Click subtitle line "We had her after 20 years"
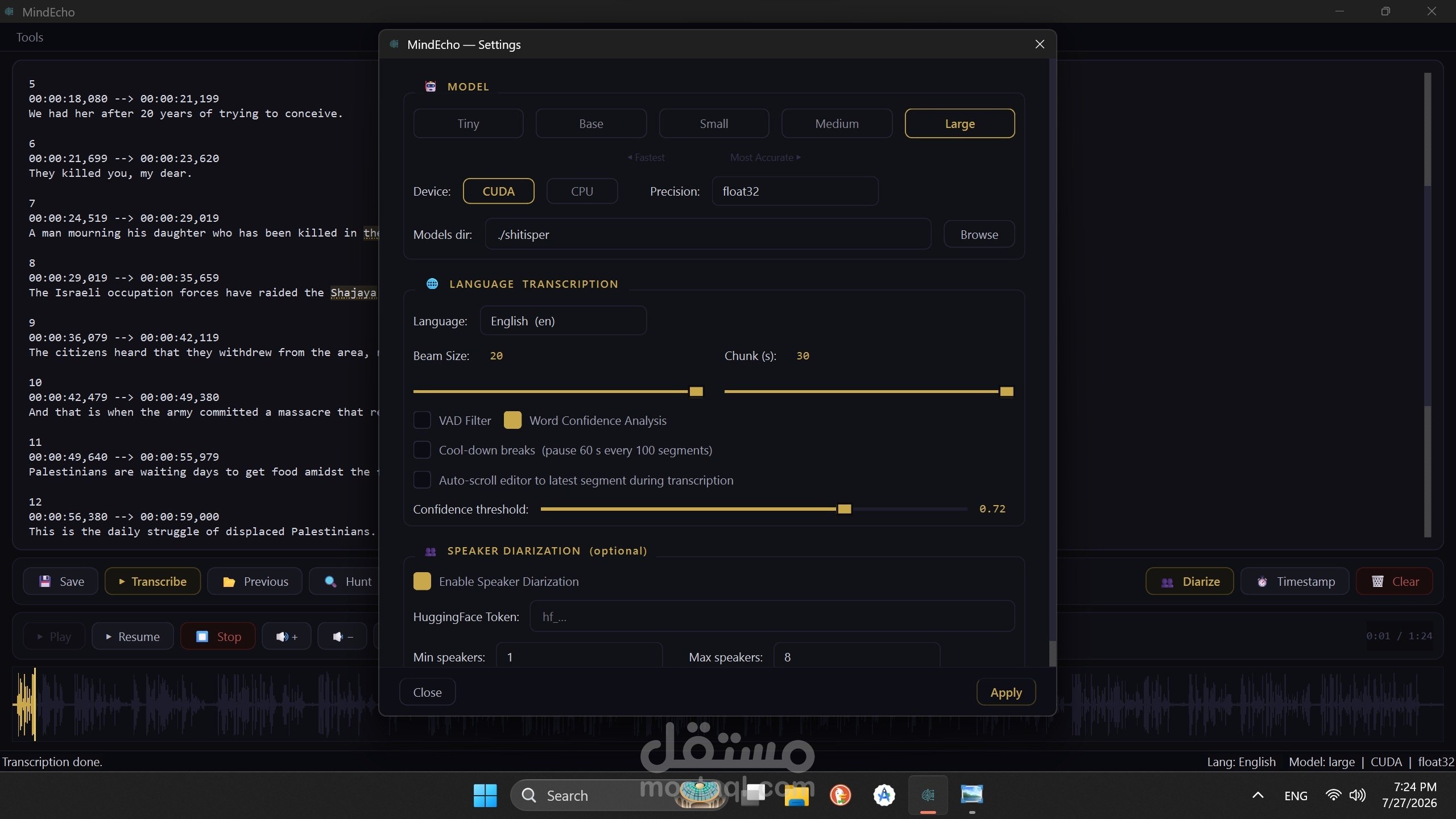Viewport: 1456px width, 819px height. coord(186,114)
